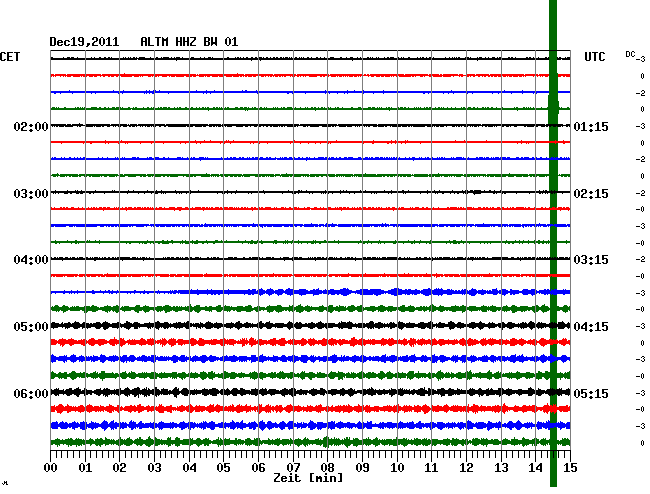The image size is (650, 494).
Task: Click the Zeit [min] axis title
Action: [308, 478]
